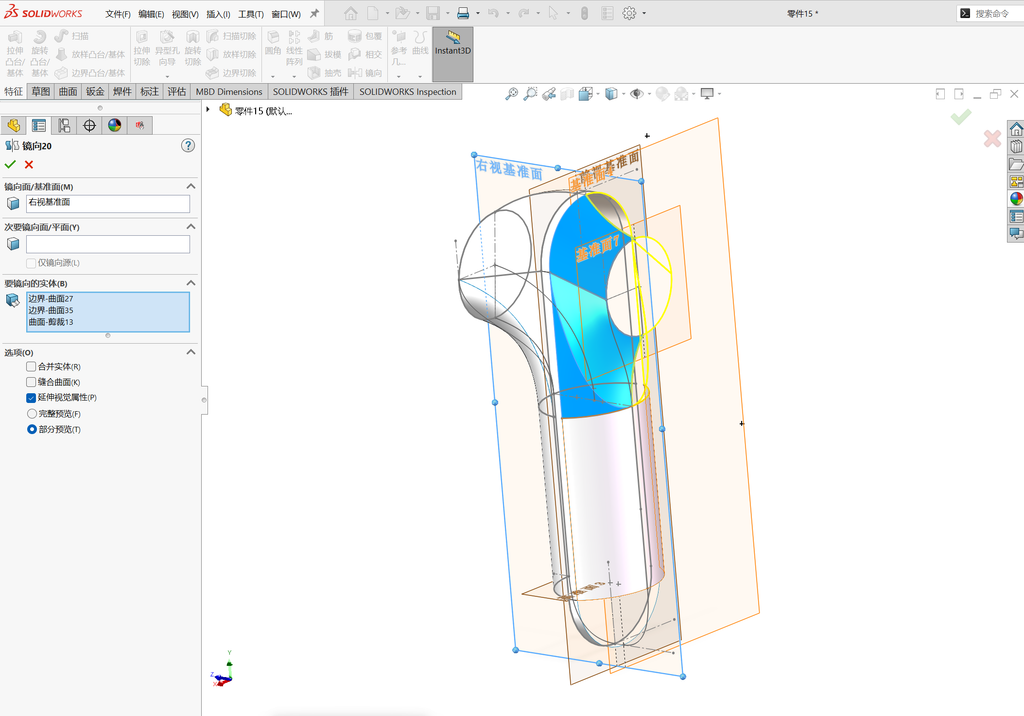Click the empty secondary mirror plane field
1024x716 pixels.
tap(108, 244)
